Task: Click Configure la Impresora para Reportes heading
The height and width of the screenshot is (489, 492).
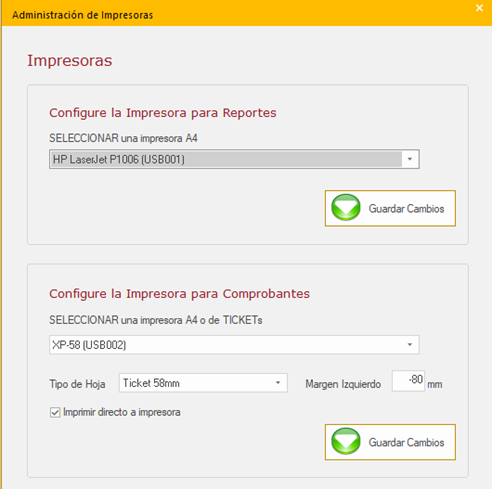Action: click(x=163, y=113)
